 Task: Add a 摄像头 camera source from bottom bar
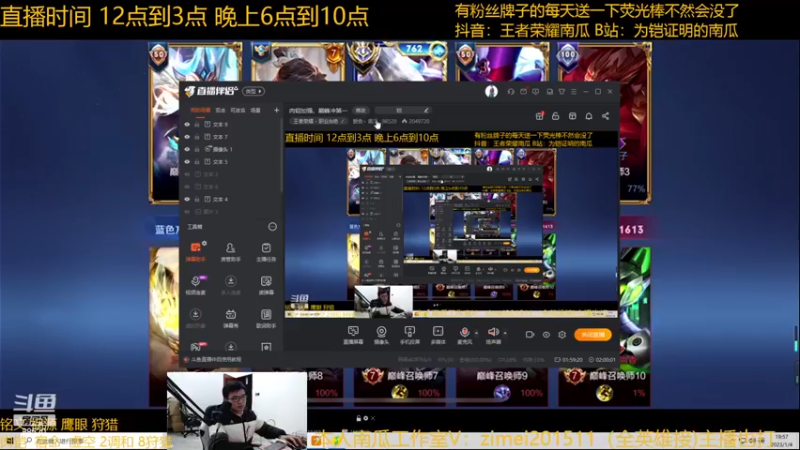click(381, 335)
